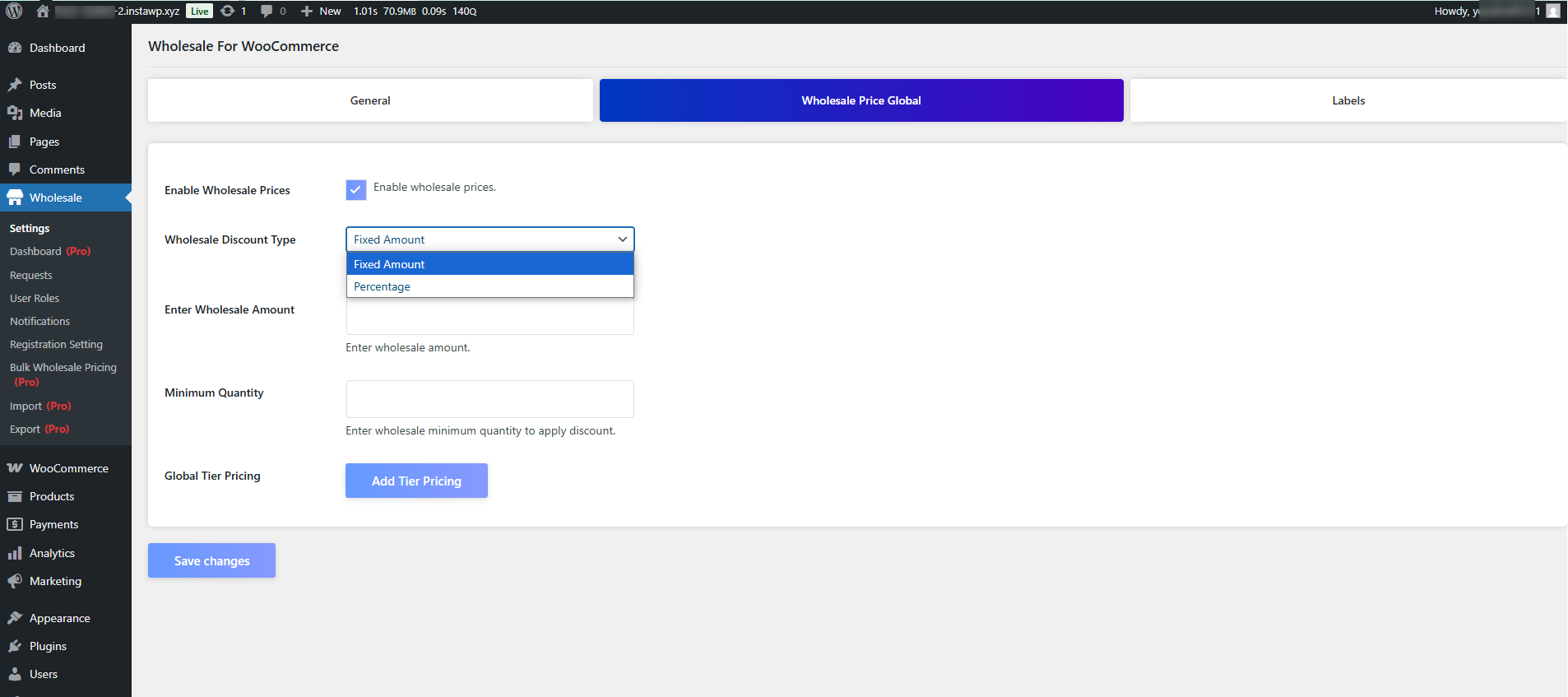Open the instawp.xyz site name link
Viewport: 1568px width, 697px height.
(118, 11)
